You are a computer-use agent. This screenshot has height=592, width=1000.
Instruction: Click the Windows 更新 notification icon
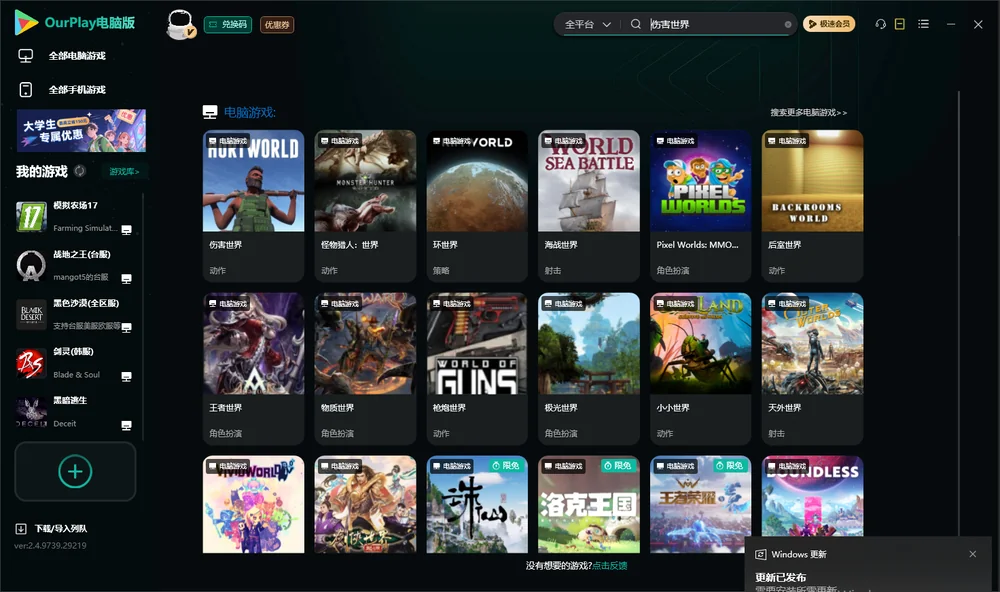(x=760, y=554)
